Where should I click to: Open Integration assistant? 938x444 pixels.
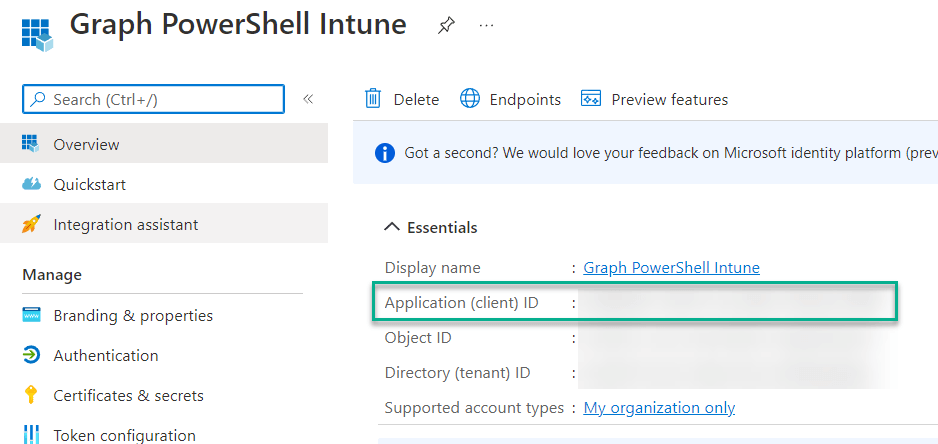[164, 224]
